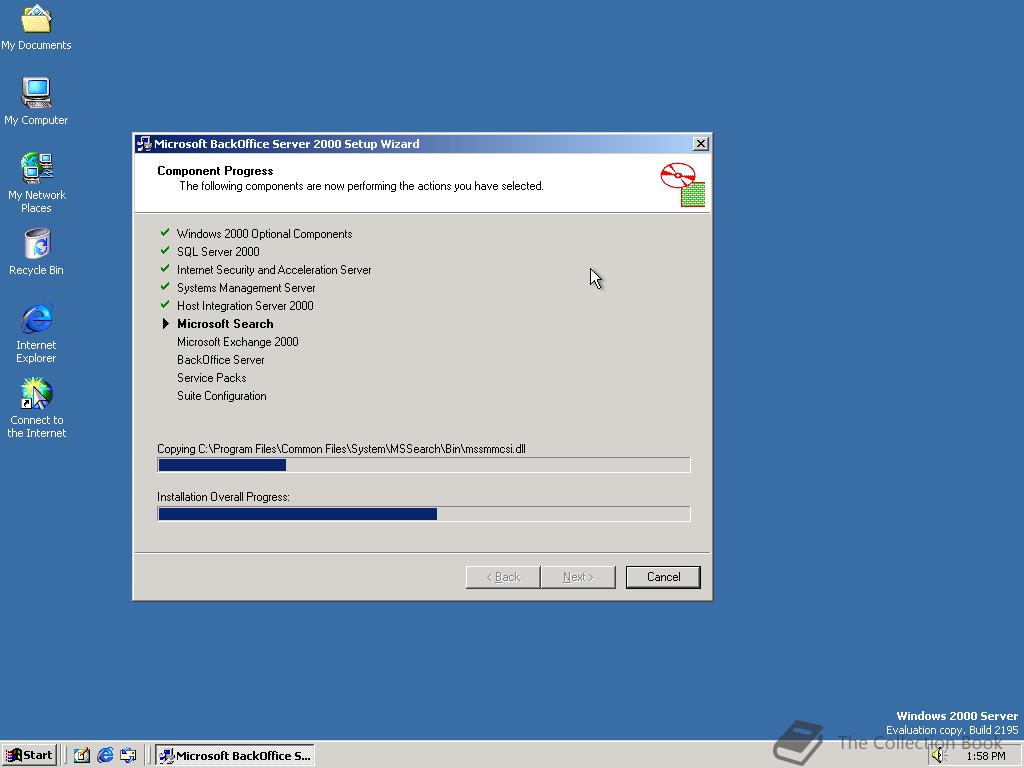This screenshot has height=768, width=1024.
Task: Select My Network Places icon
Action: pos(36,183)
